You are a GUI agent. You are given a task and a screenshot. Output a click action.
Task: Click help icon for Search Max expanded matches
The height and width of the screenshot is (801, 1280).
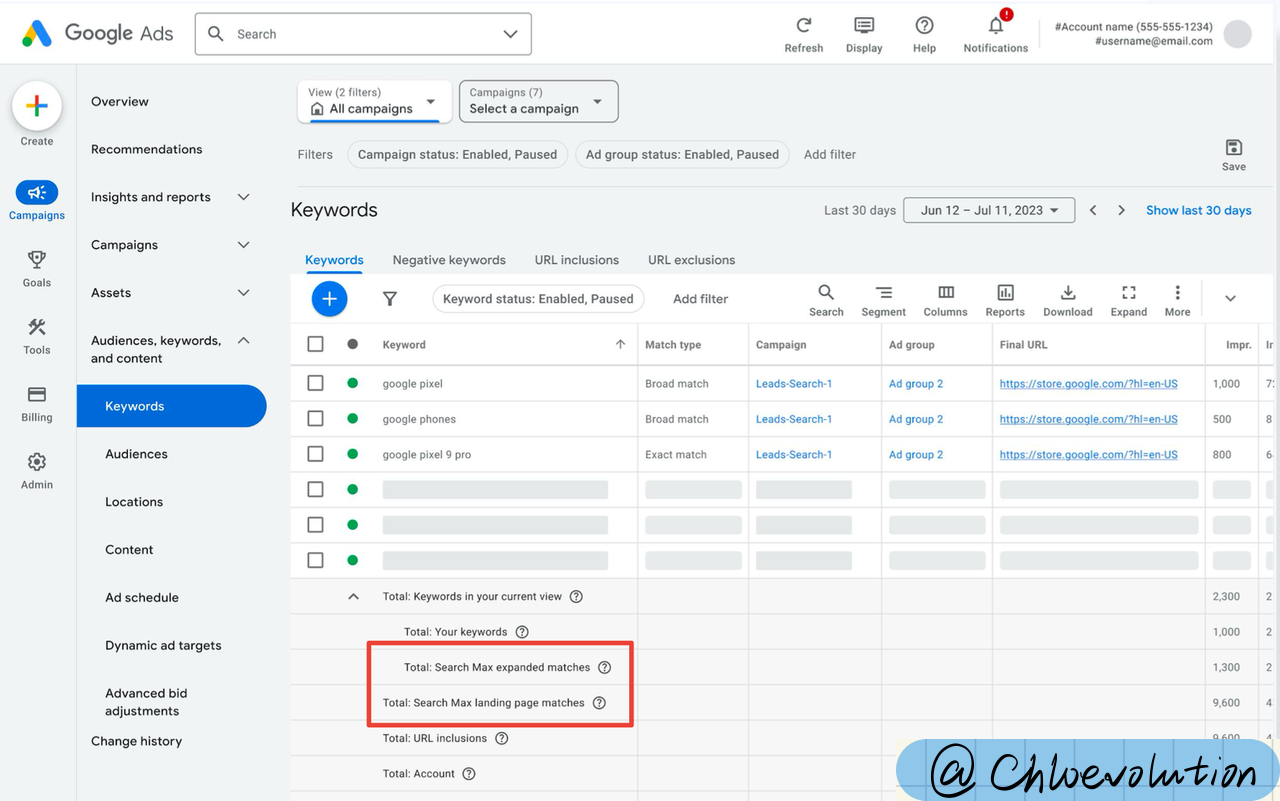(604, 667)
